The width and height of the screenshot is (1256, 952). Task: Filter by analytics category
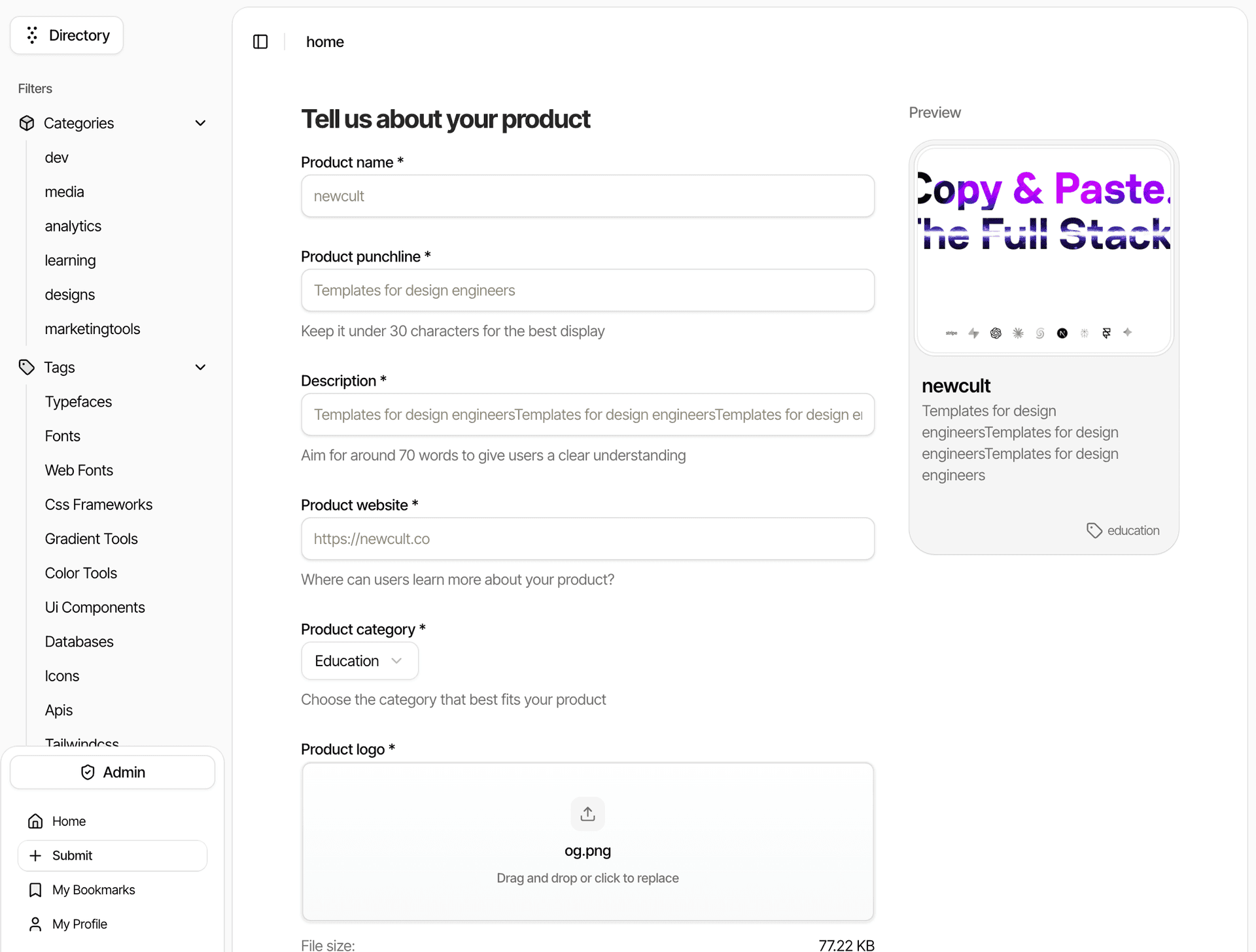(x=73, y=226)
